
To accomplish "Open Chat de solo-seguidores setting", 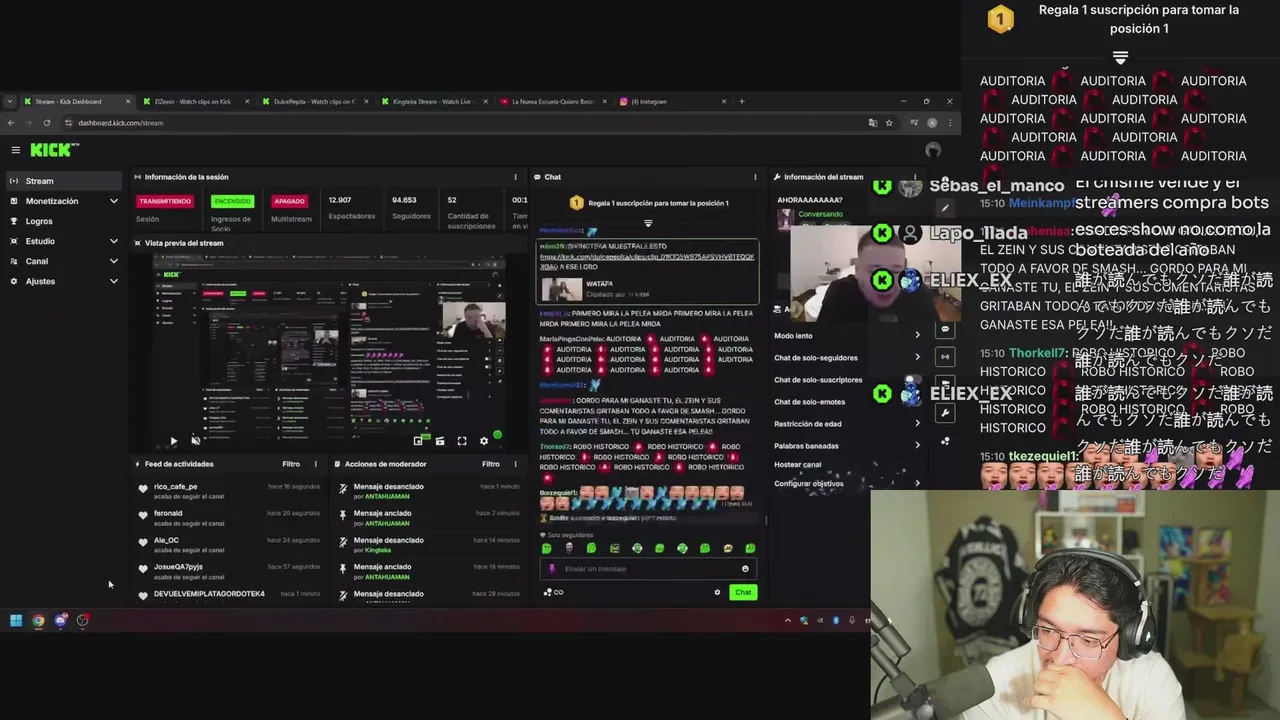I will [x=847, y=358].
